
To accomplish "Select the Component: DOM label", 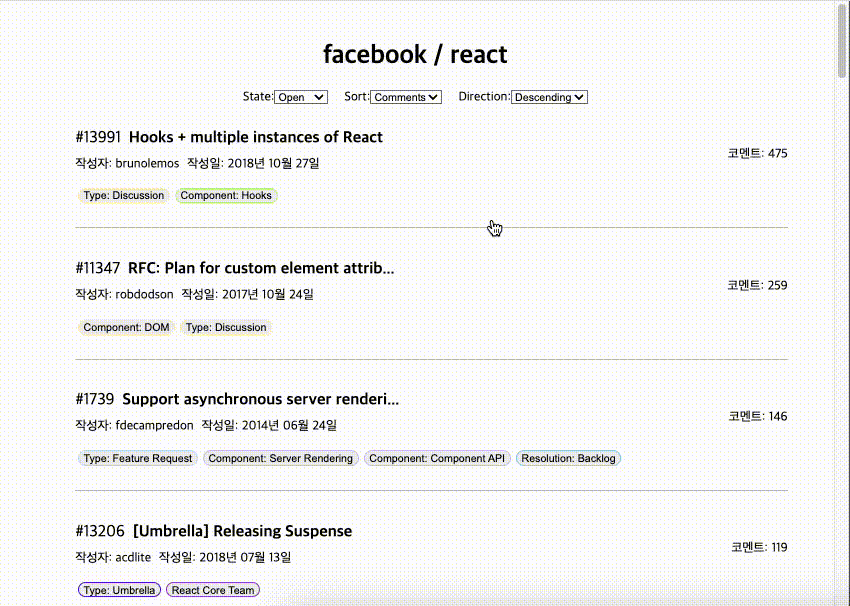I will (126, 327).
